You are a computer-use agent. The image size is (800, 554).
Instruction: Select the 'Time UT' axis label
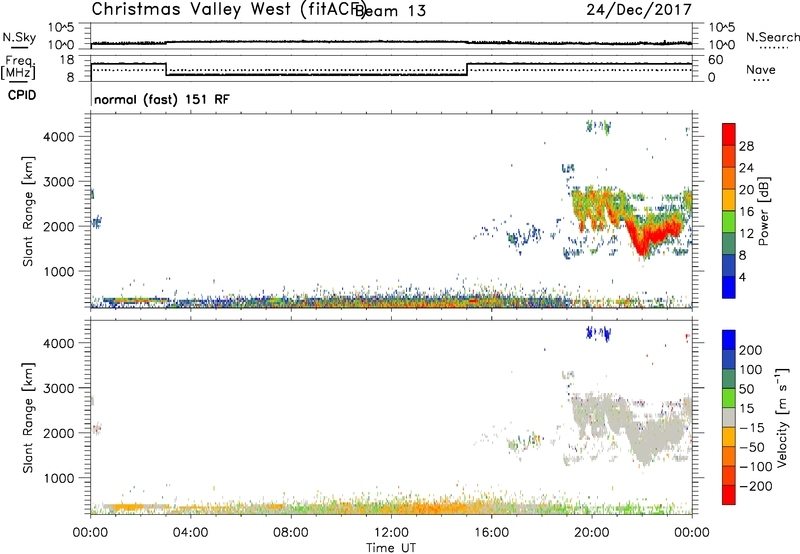tap(391, 548)
